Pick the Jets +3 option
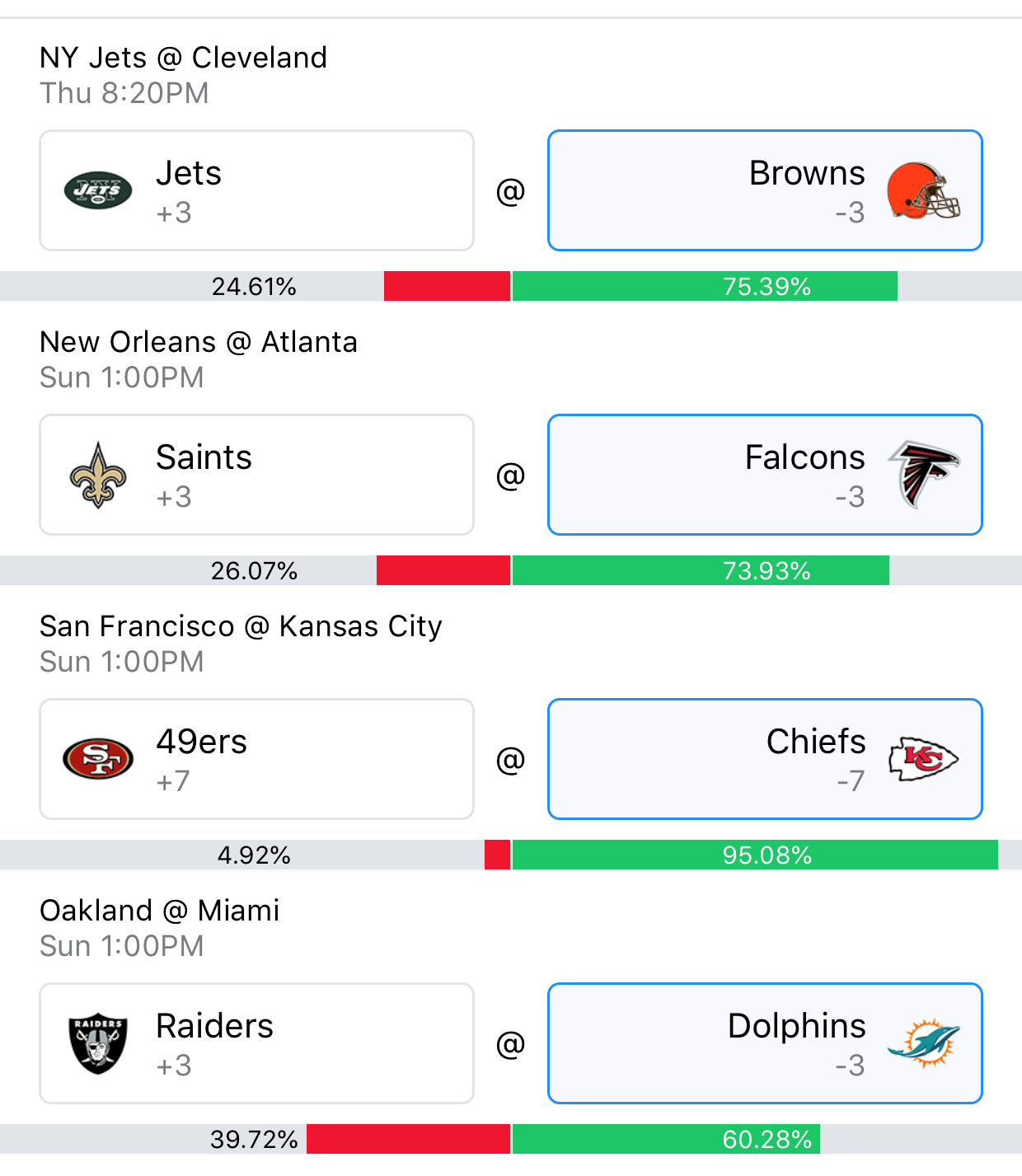The height and width of the screenshot is (1176, 1022). click(256, 190)
